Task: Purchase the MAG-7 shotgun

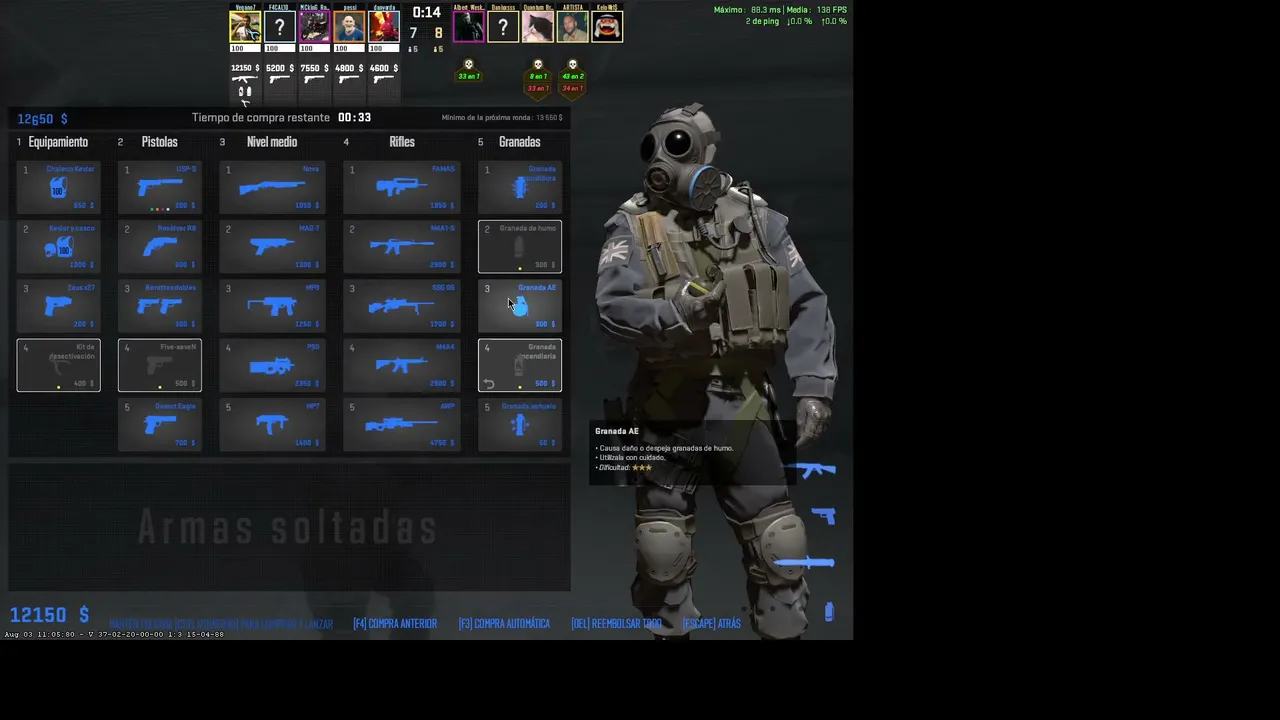Action: tap(272, 246)
